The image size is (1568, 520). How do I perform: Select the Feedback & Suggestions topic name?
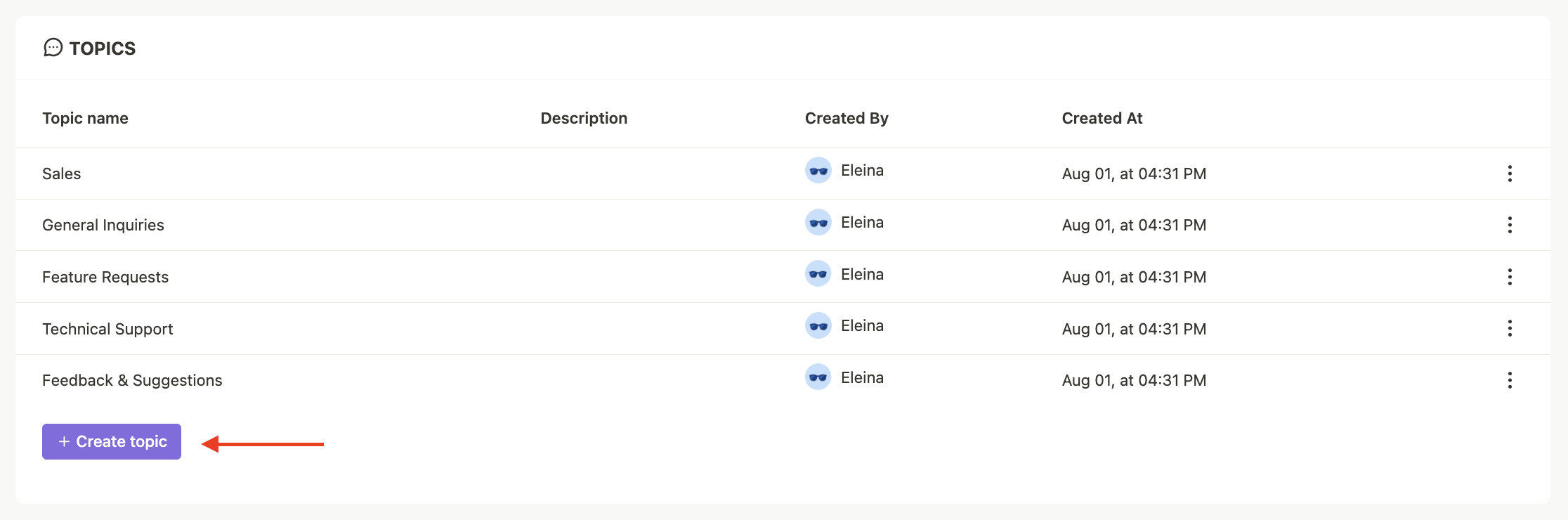click(x=132, y=380)
